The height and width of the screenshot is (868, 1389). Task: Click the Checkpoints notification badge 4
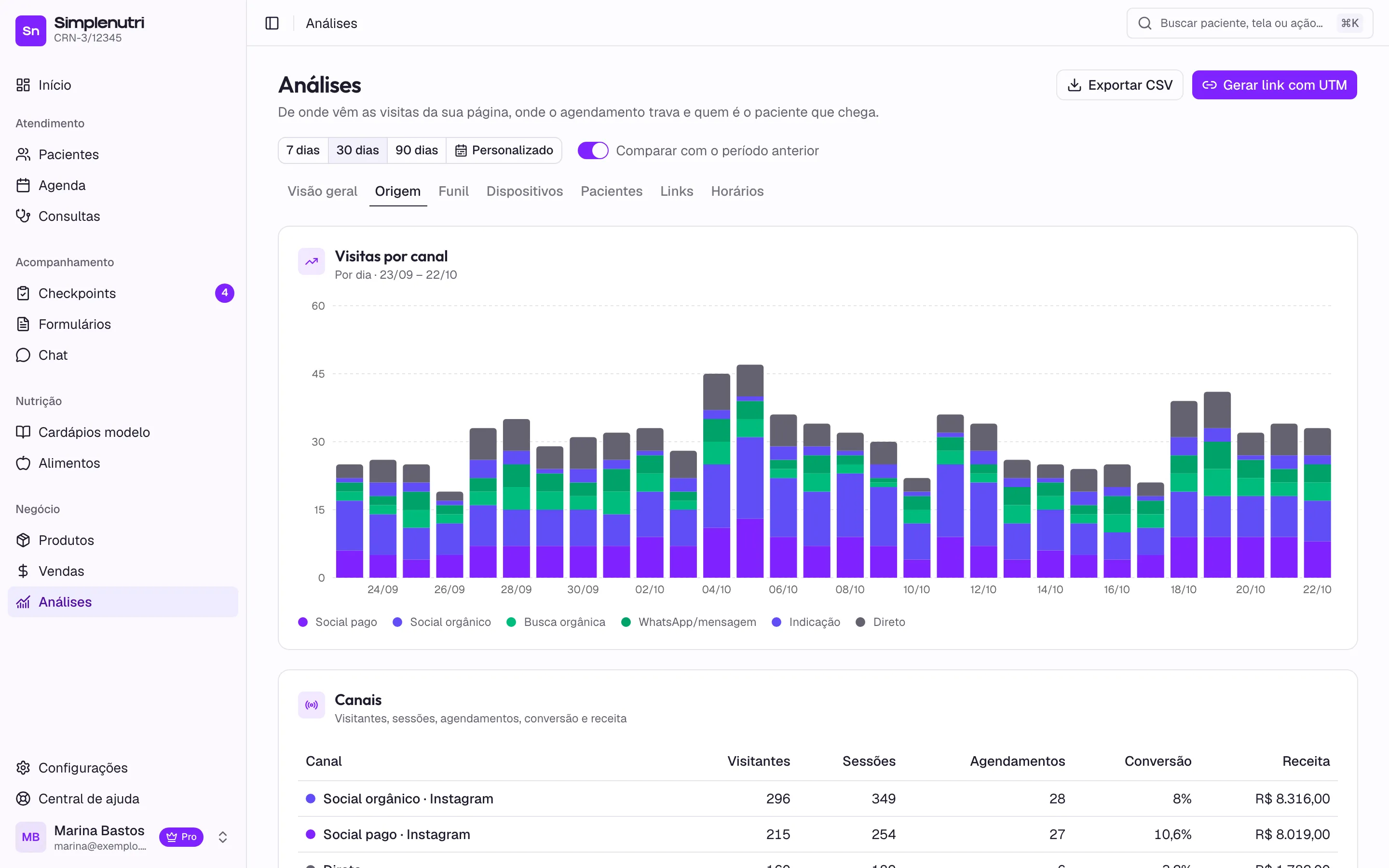click(224, 293)
